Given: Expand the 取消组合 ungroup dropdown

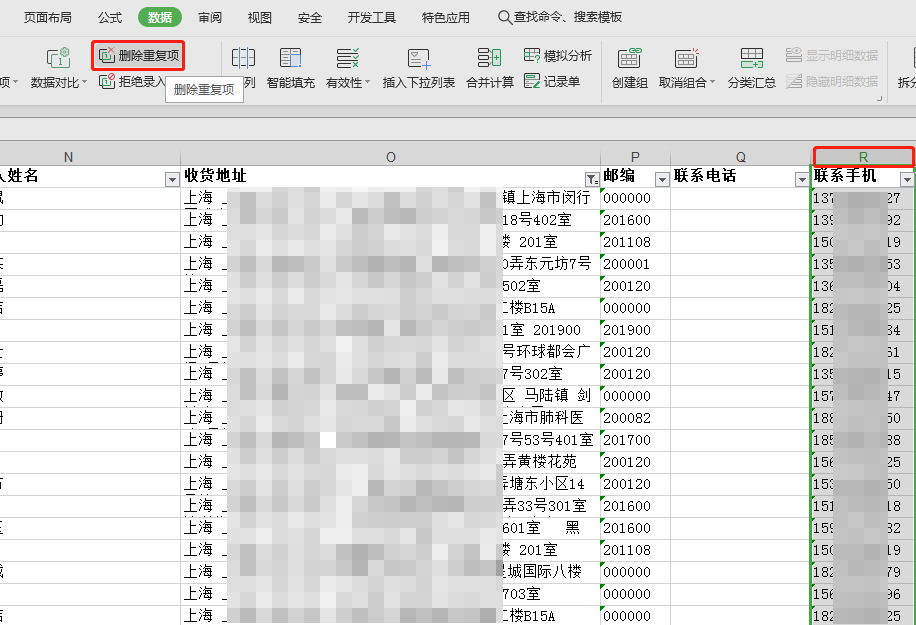Looking at the screenshot, I should tap(712, 83).
